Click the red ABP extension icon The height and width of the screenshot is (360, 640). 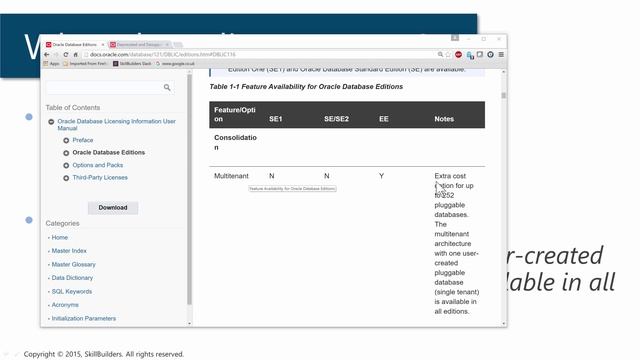458,54
